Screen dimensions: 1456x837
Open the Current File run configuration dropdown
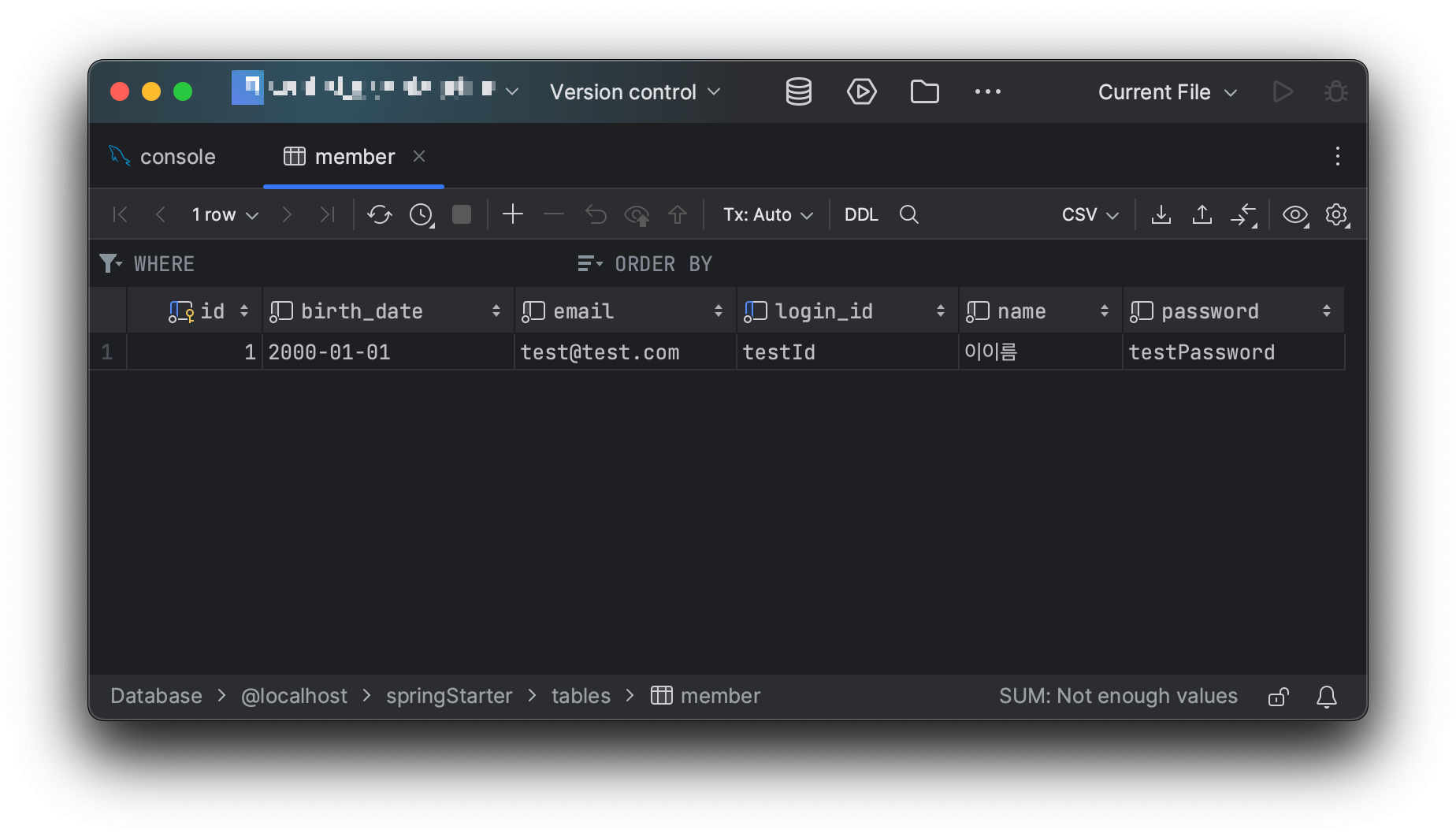click(x=1168, y=92)
